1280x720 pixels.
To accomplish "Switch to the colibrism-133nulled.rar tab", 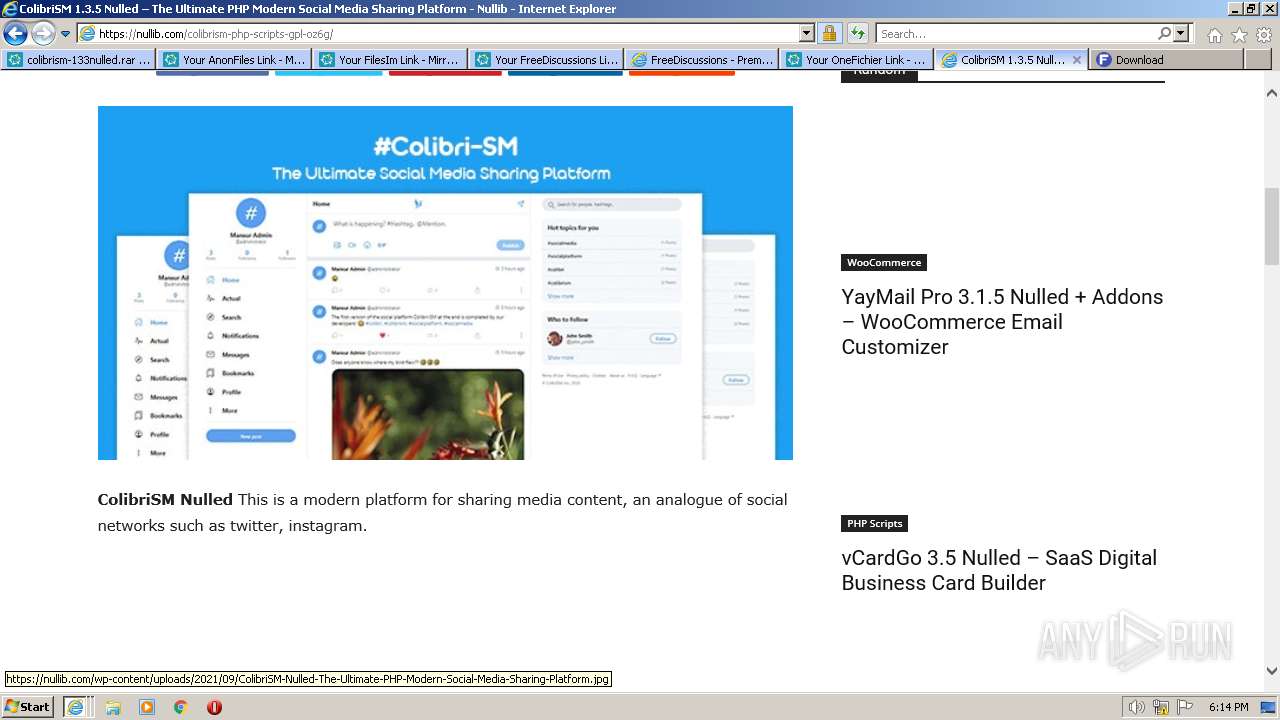I will 79,60.
